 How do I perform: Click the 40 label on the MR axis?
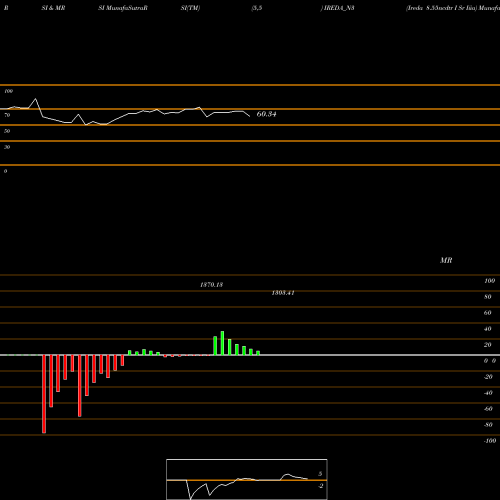[x=488, y=329]
